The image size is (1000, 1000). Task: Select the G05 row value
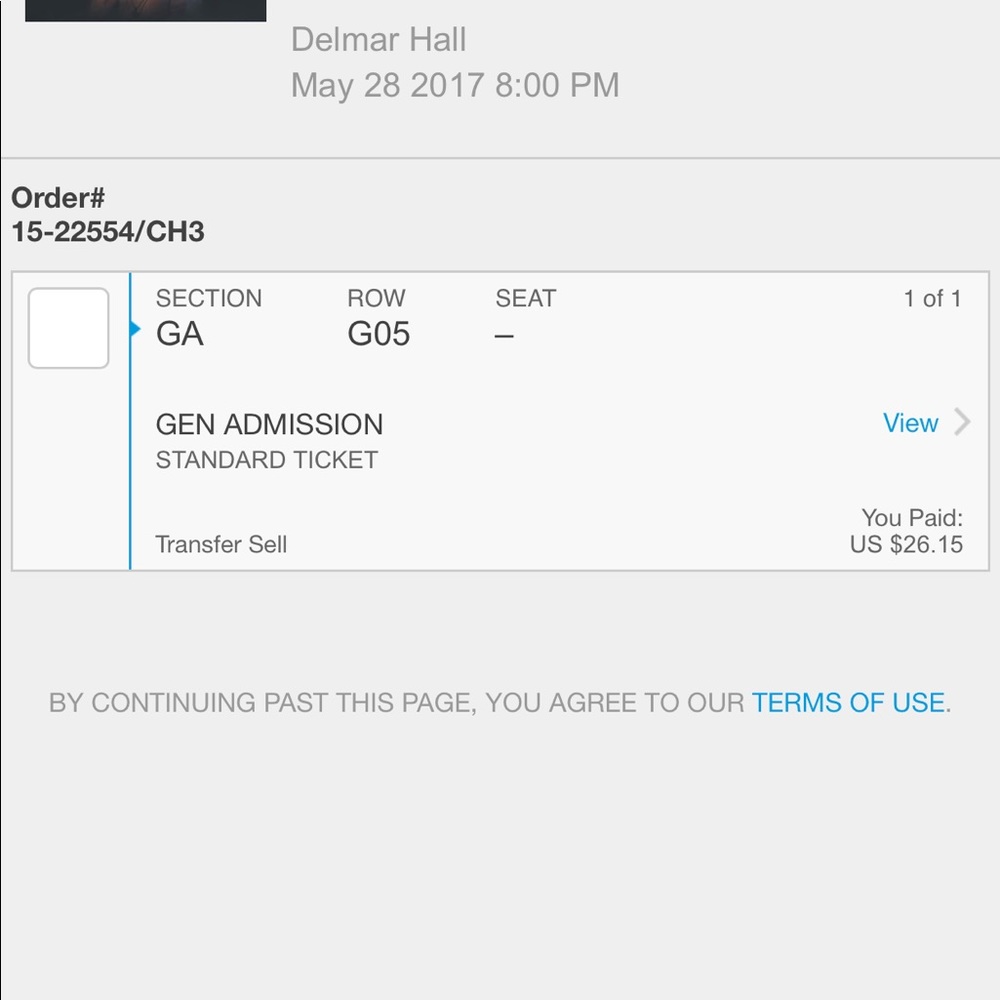point(378,334)
